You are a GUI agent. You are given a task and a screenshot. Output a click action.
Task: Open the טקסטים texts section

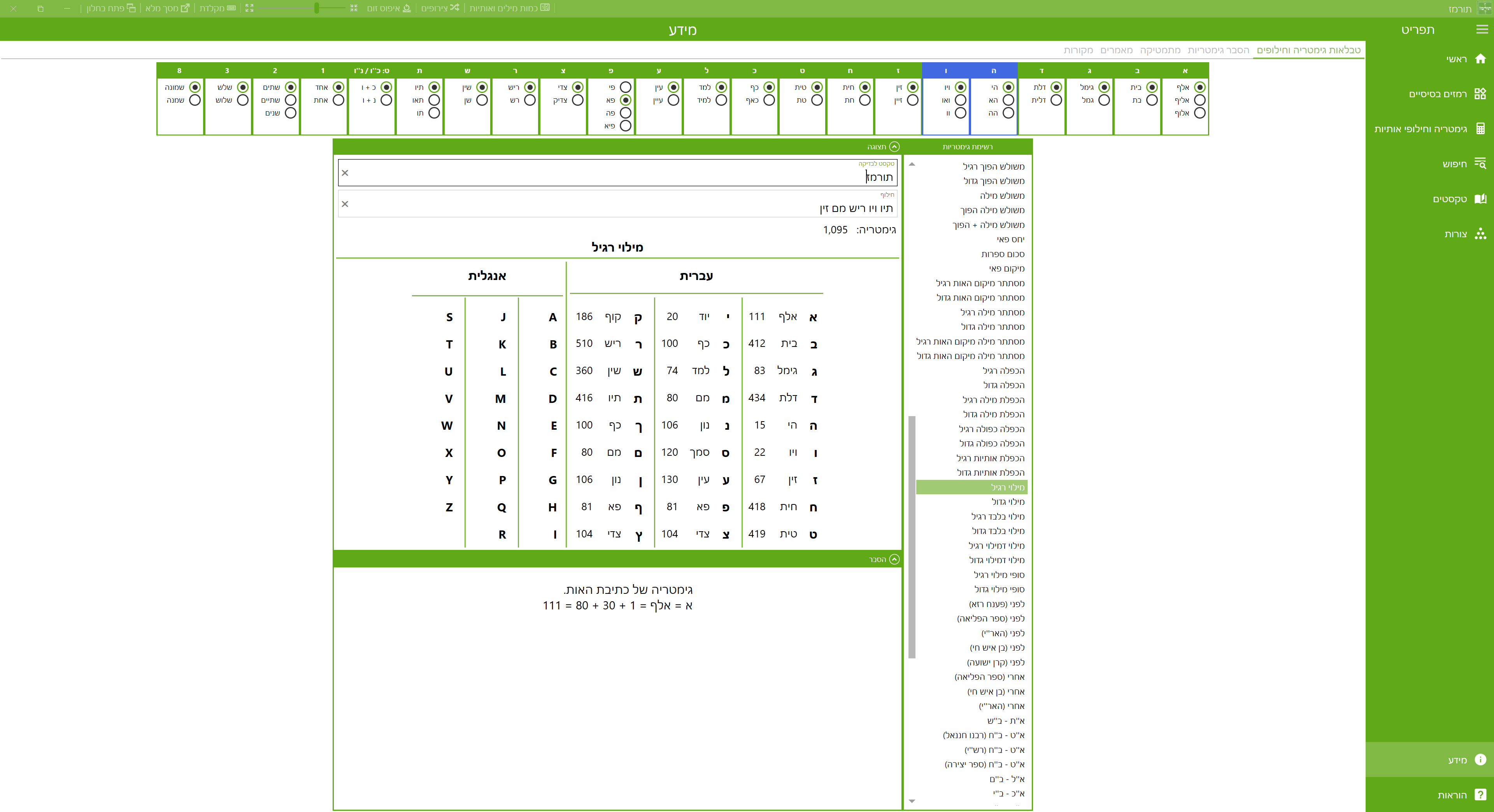[x=1449, y=199]
